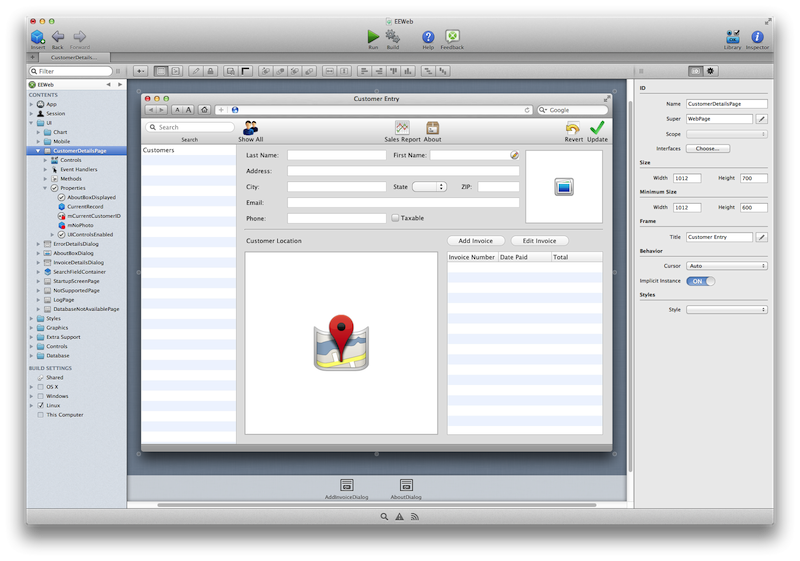Screen dimensions: 800x561
Task: Uncheck the Linux build target
Action: 40,405
